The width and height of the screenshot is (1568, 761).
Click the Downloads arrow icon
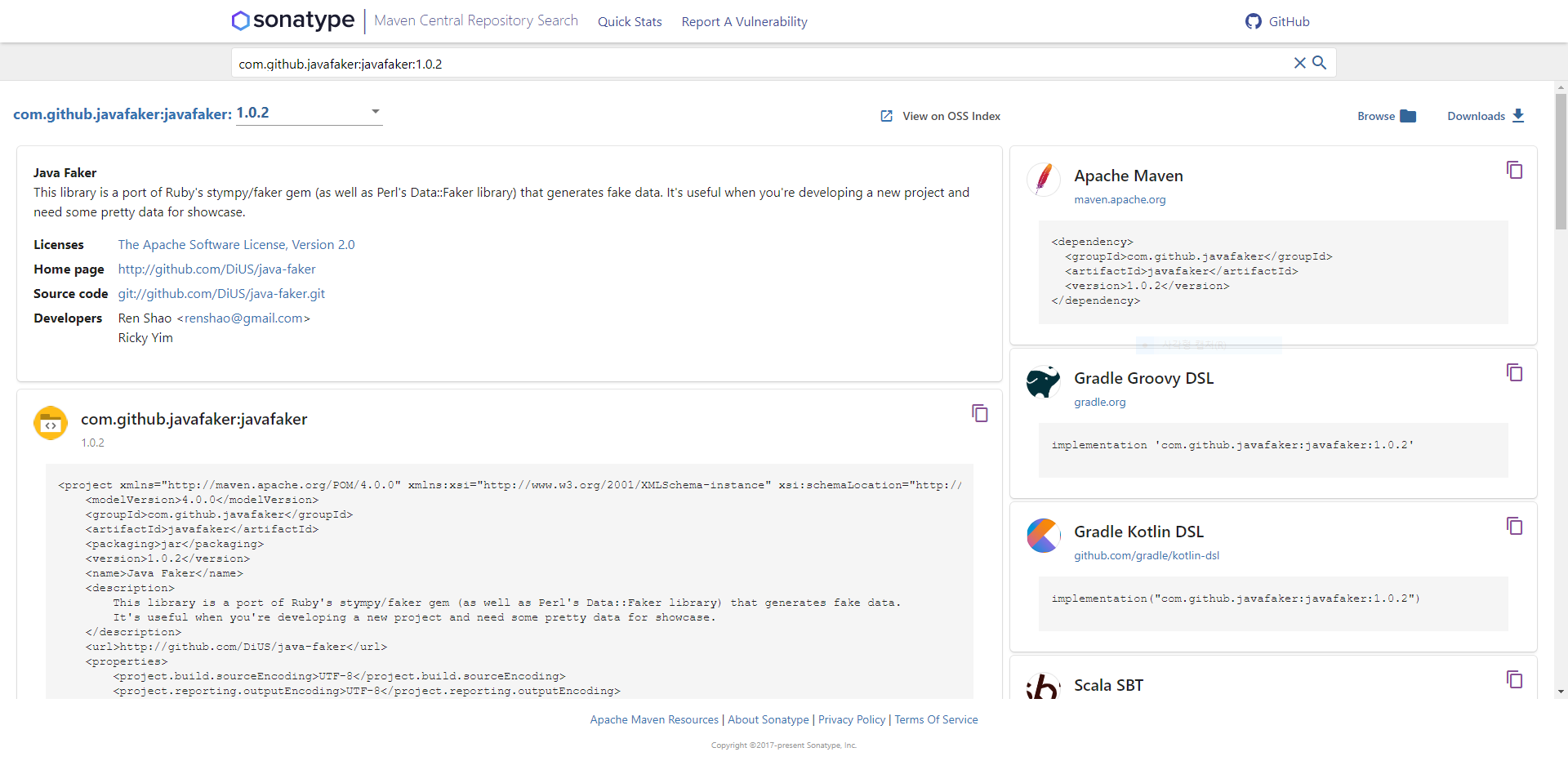pos(1518,115)
